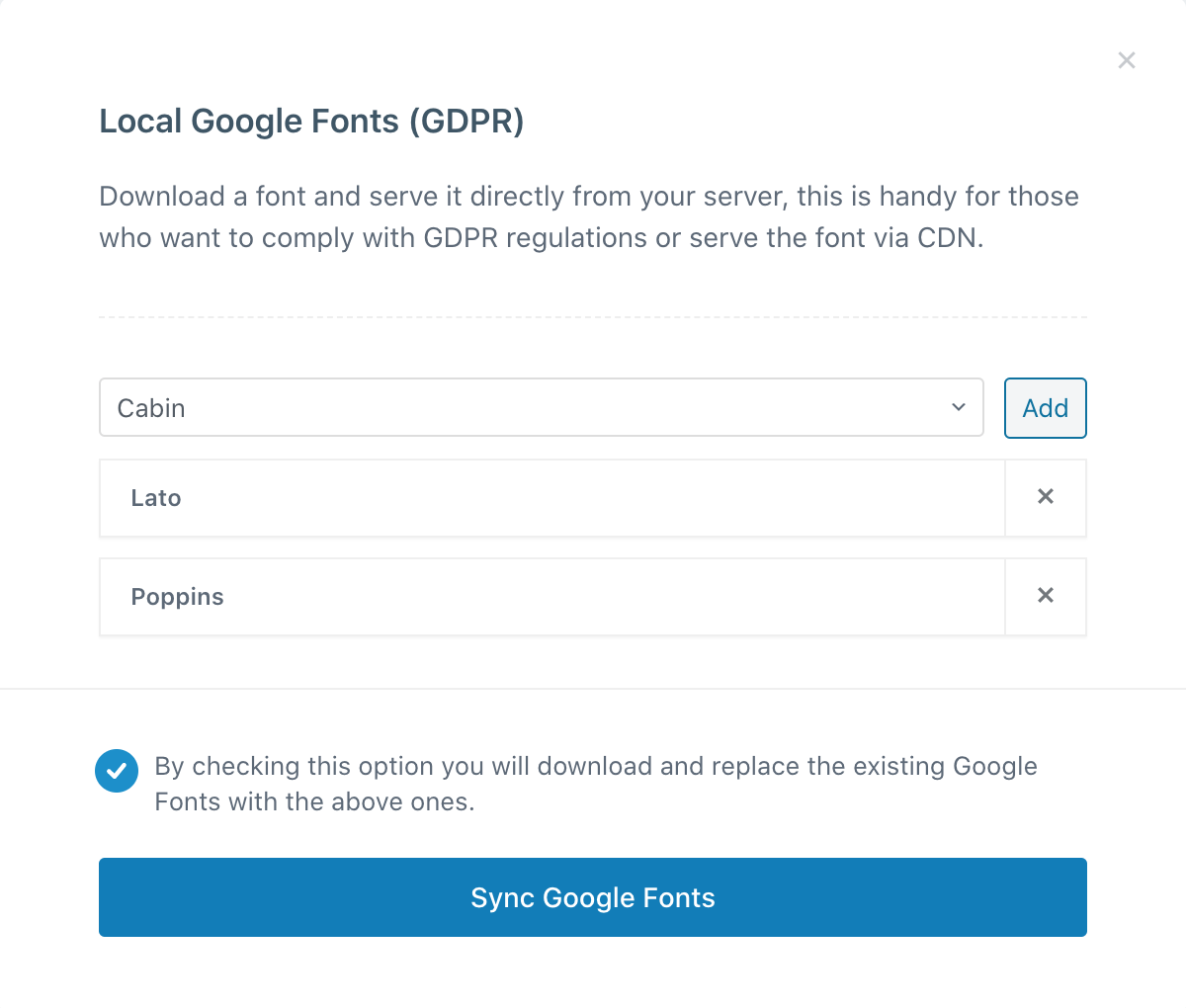Remove the Lato font entry
The image size is (1186, 1008).
(x=1046, y=497)
